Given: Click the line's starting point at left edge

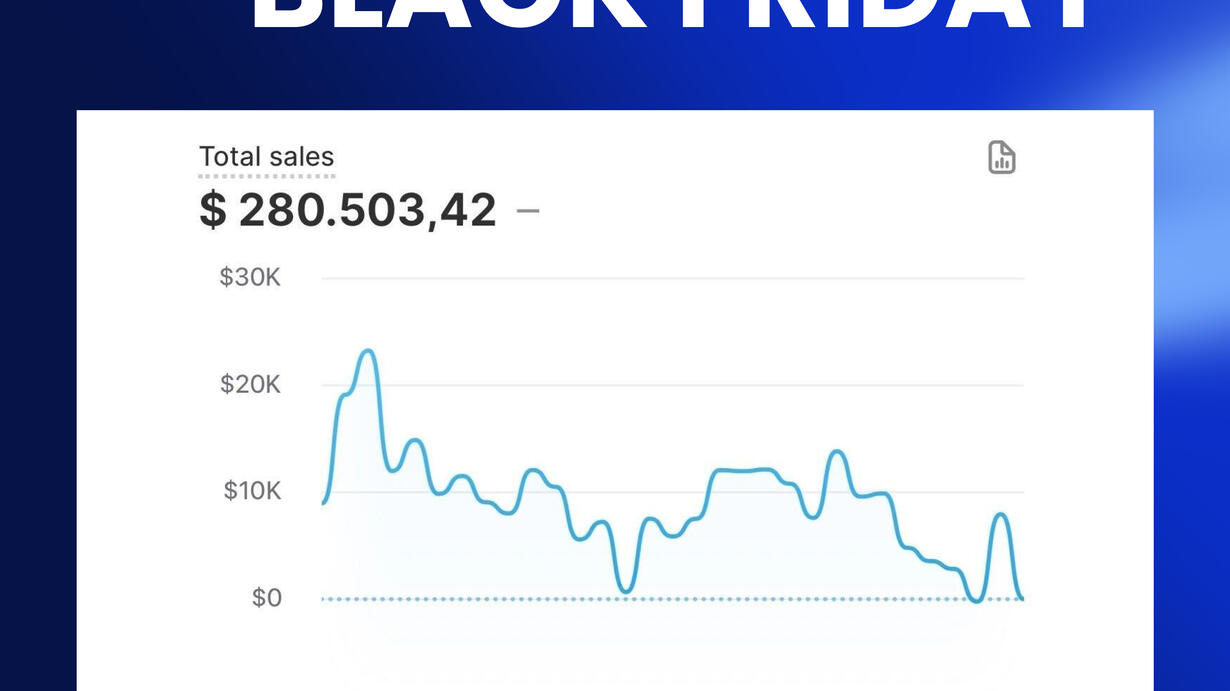Looking at the screenshot, I should 323,502.
